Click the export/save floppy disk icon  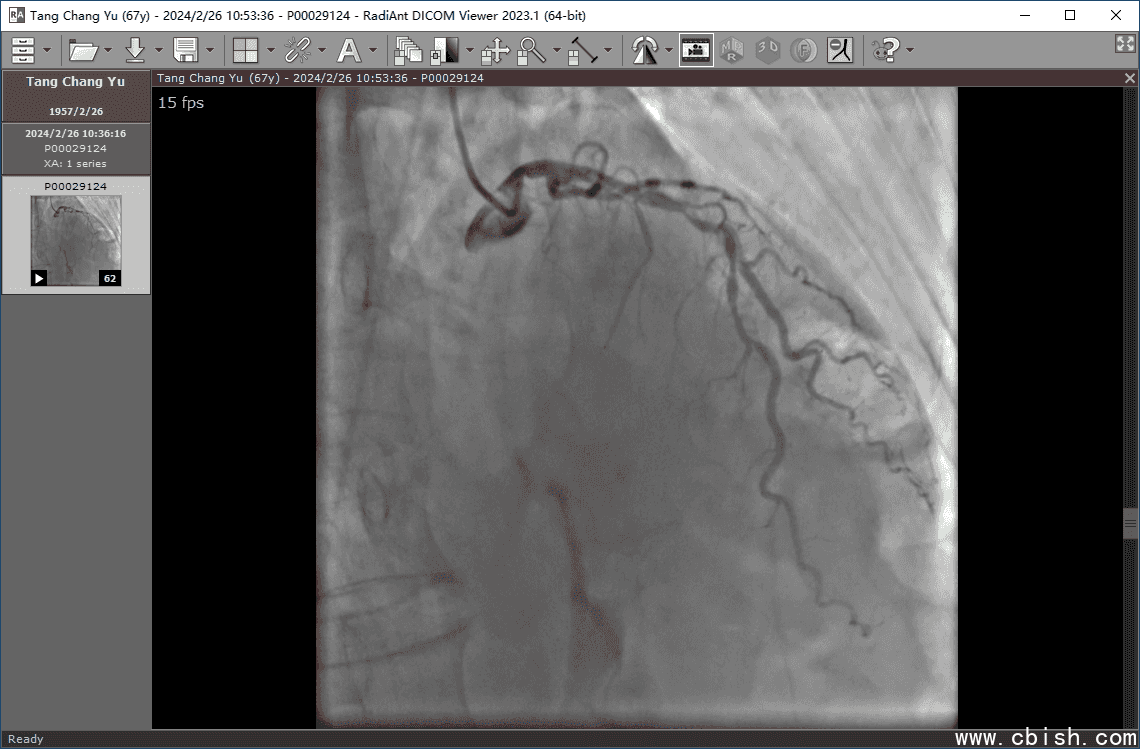point(186,50)
